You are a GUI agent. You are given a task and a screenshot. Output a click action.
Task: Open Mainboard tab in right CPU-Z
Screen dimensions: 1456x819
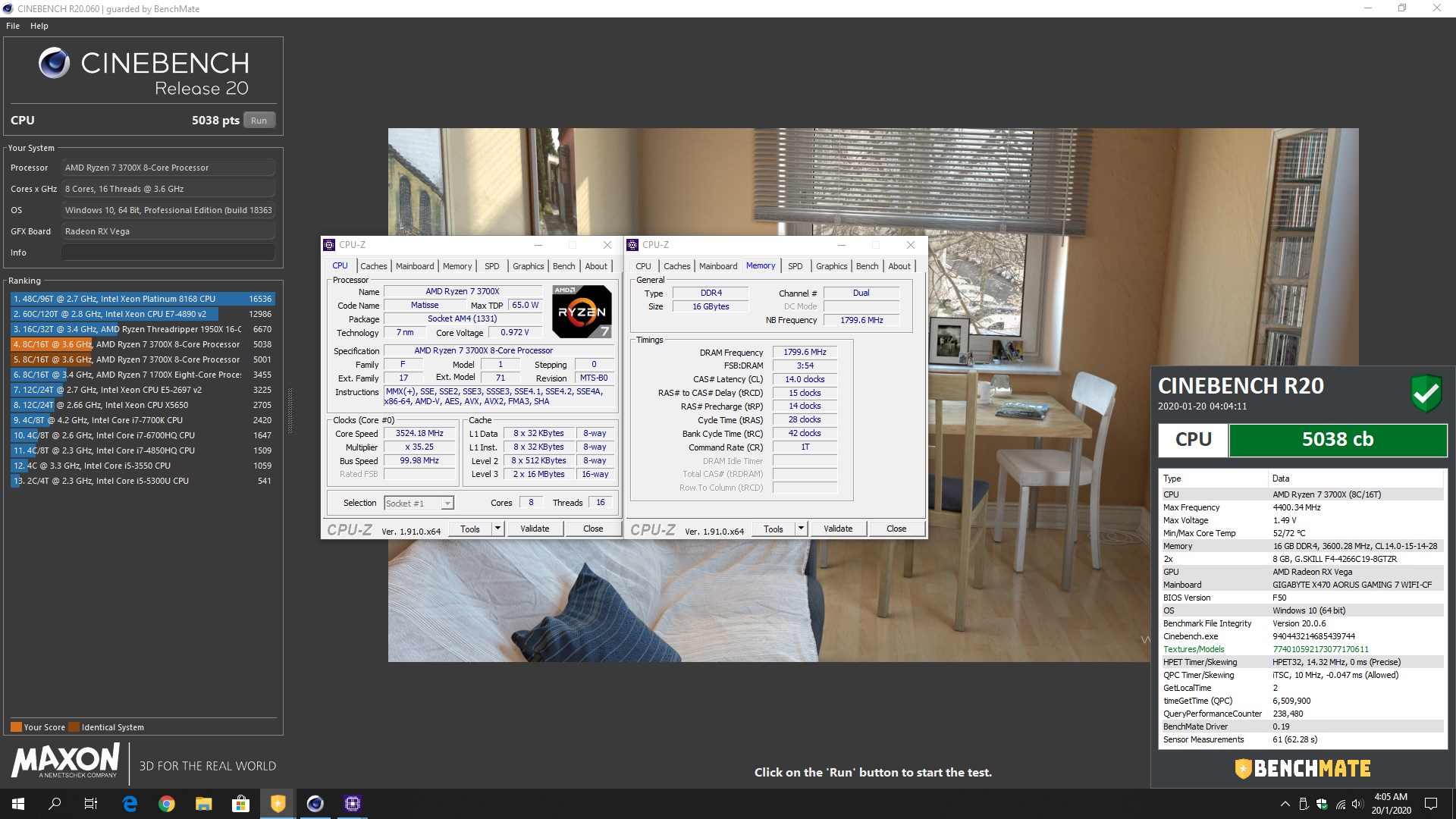(718, 266)
